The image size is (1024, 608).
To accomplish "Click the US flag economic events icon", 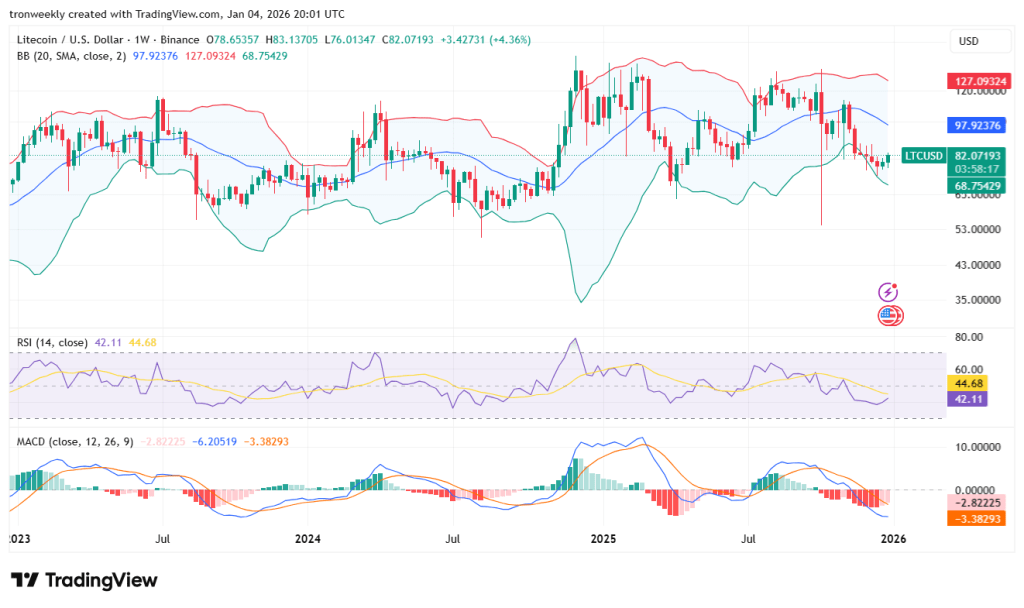I will coord(889,316).
